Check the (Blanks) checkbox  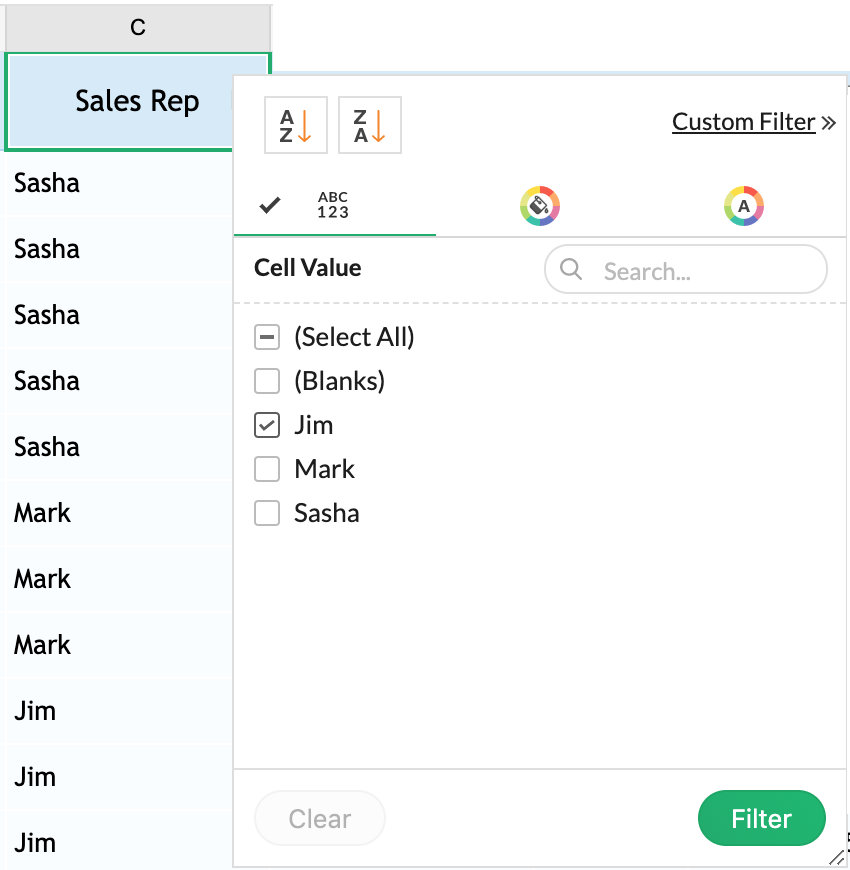coord(267,382)
